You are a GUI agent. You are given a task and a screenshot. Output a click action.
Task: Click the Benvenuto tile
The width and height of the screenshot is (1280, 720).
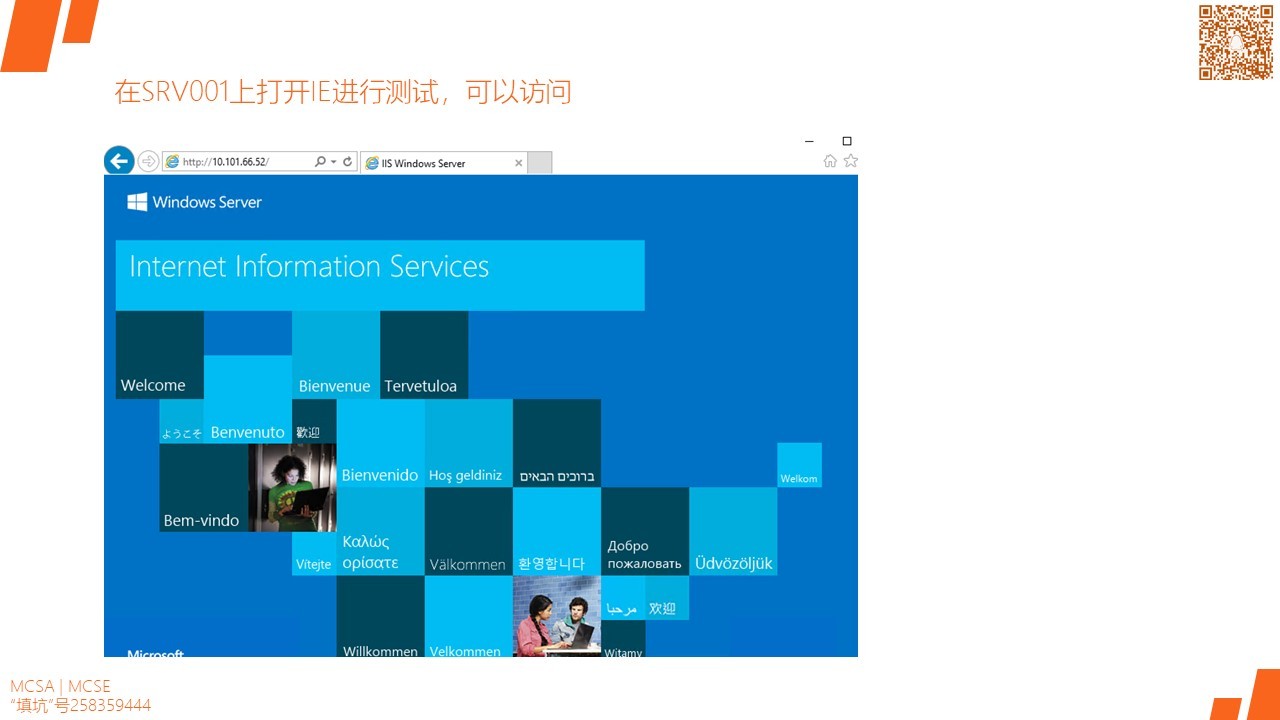pyautogui.click(x=248, y=399)
